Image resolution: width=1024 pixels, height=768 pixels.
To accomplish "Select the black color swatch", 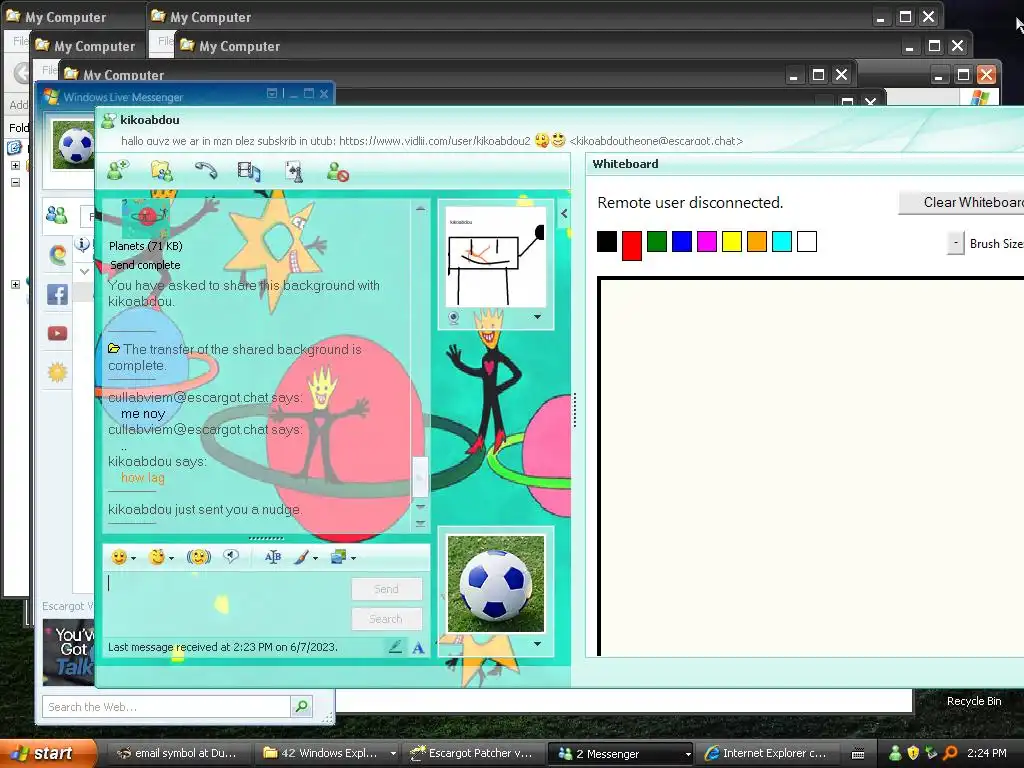I will 607,242.
